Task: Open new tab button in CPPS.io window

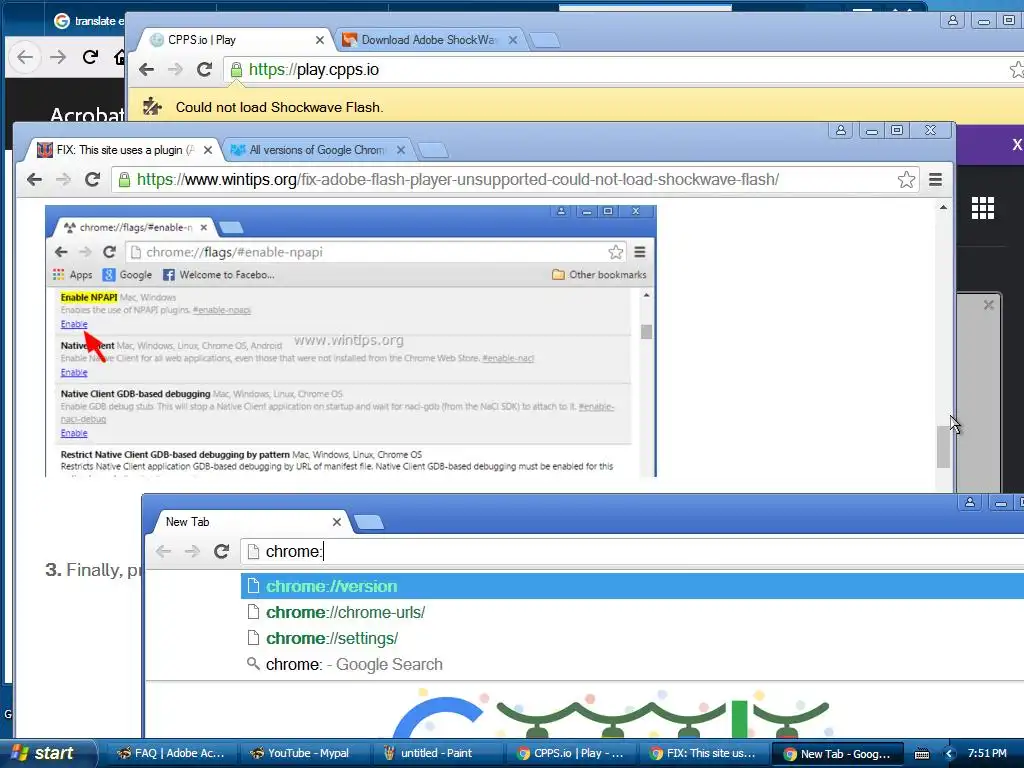Action: (x=545, y=40)
